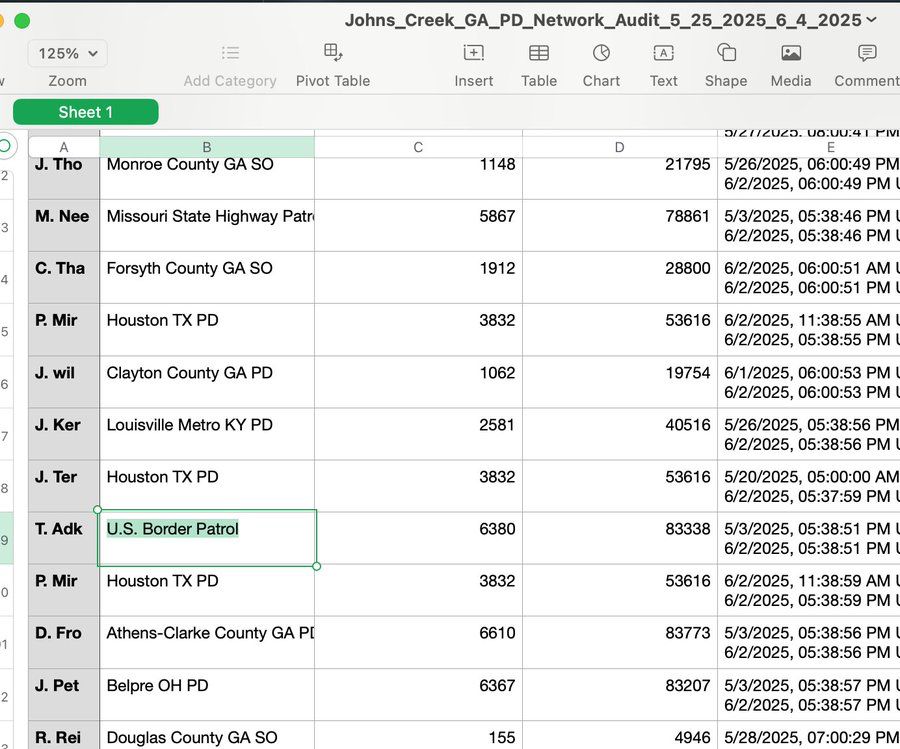The image size is (900, 749).
Task: Select the cell with value 6367
Action: pos(418,694)
